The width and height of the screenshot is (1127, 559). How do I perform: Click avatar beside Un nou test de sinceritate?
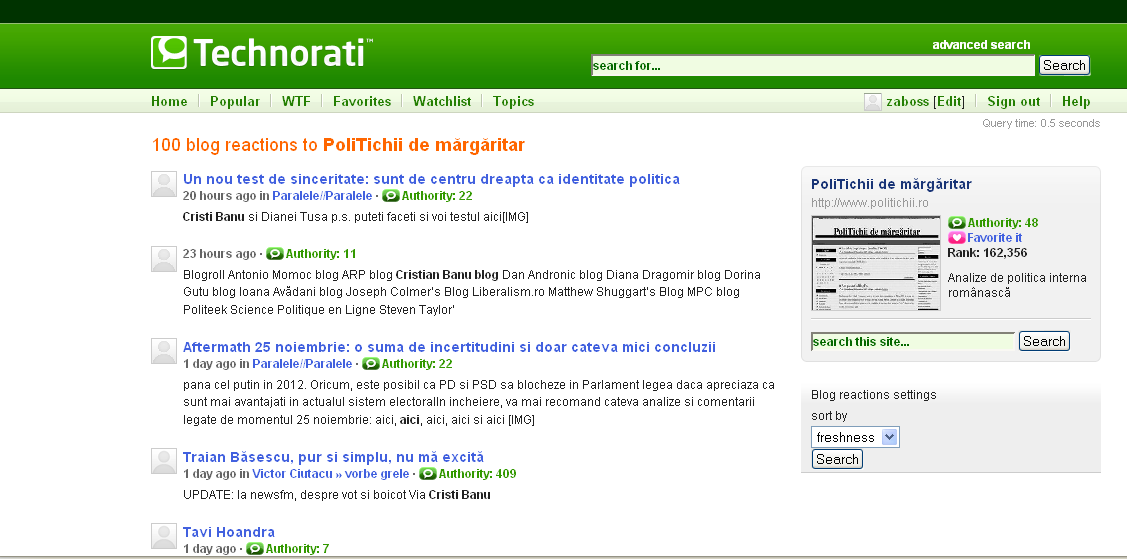click(x=164, y=184)
